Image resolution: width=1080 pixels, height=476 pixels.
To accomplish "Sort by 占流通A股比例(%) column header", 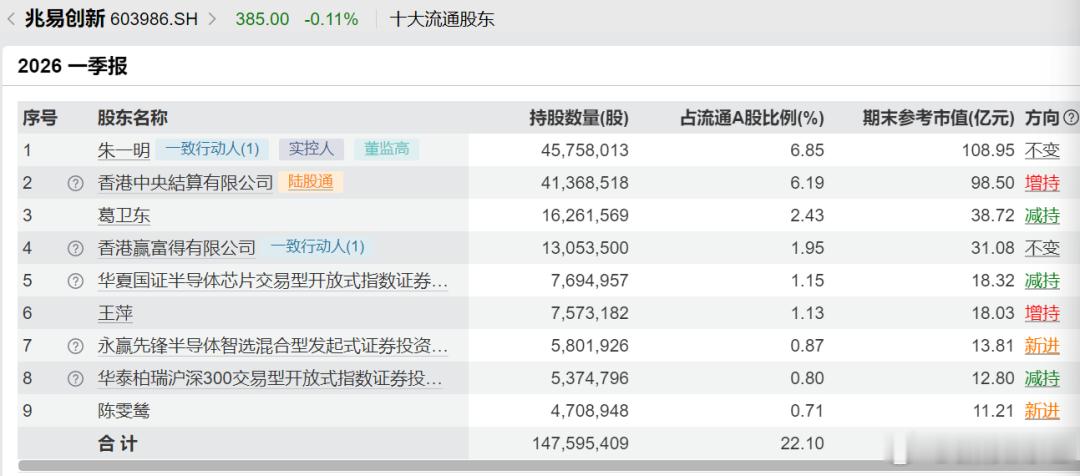I will pos(752,118).
